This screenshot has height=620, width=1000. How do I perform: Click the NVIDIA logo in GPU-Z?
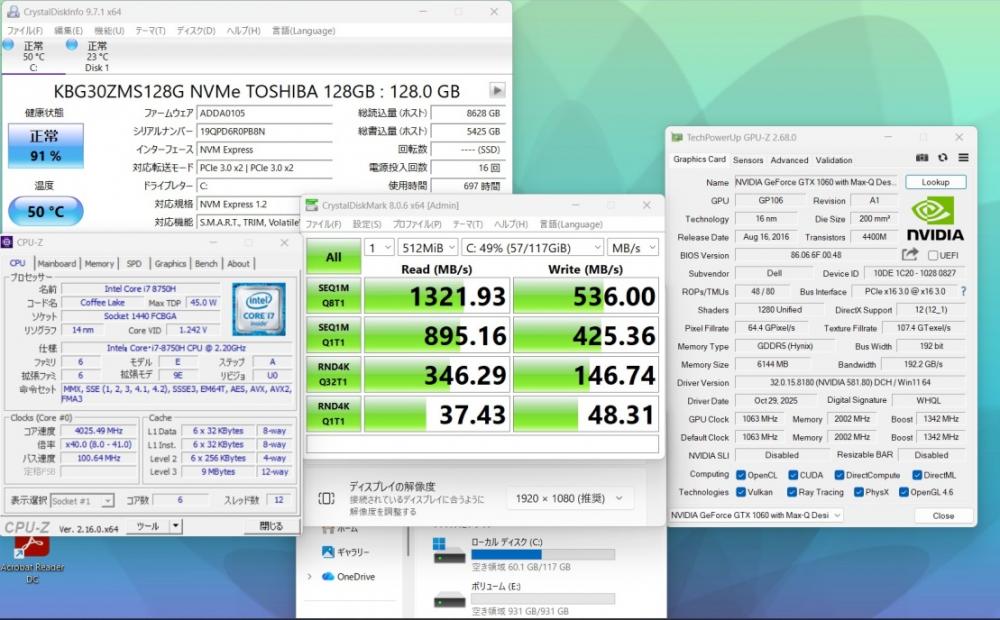point(935,219)
